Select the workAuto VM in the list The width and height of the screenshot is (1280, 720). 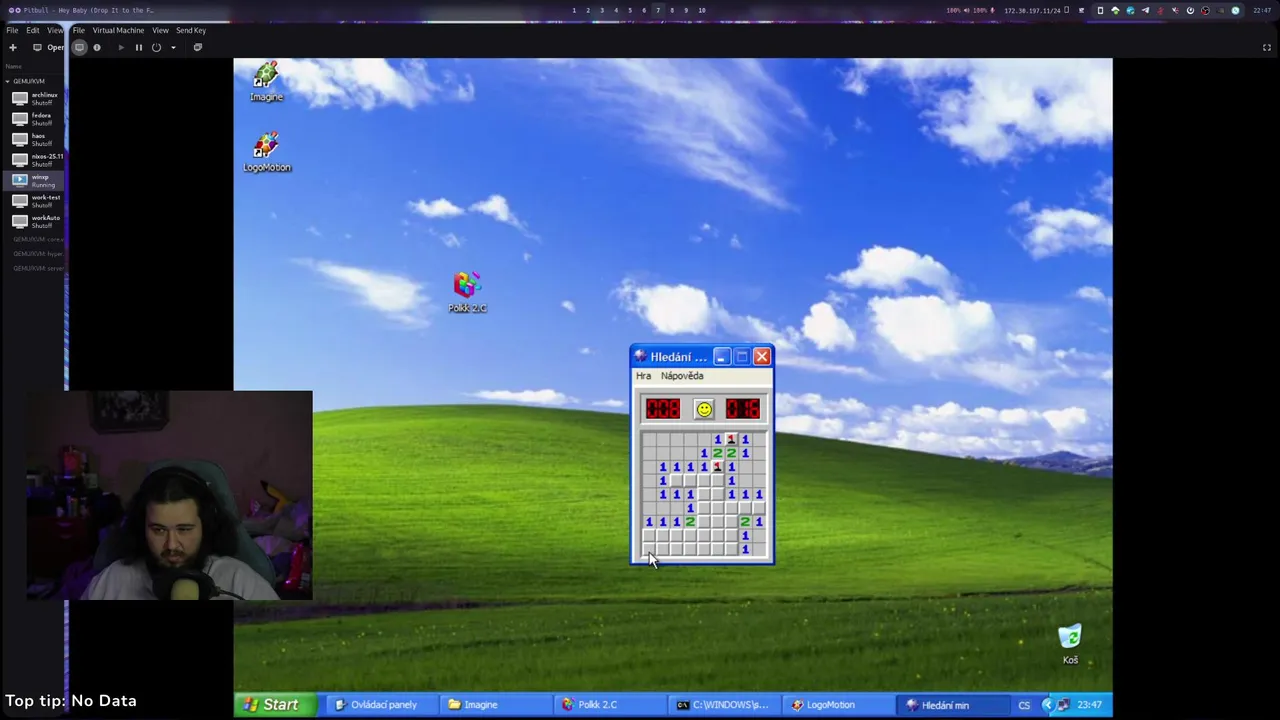(35, 221)
